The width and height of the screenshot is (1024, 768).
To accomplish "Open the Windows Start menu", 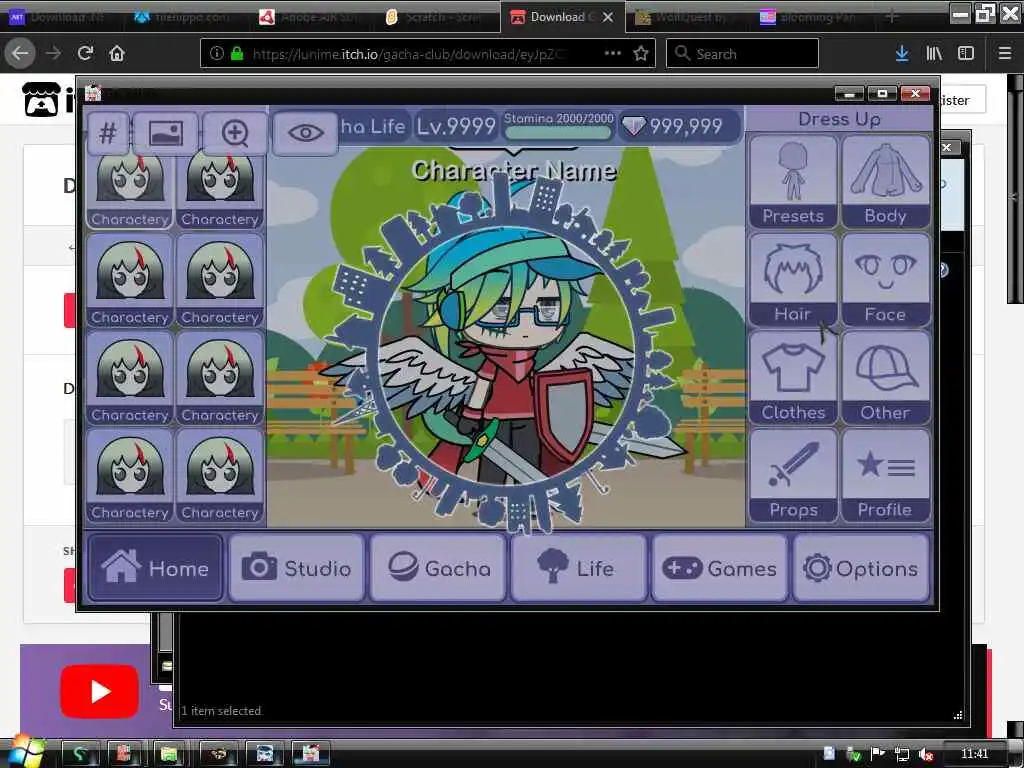I will pos(25,751).
